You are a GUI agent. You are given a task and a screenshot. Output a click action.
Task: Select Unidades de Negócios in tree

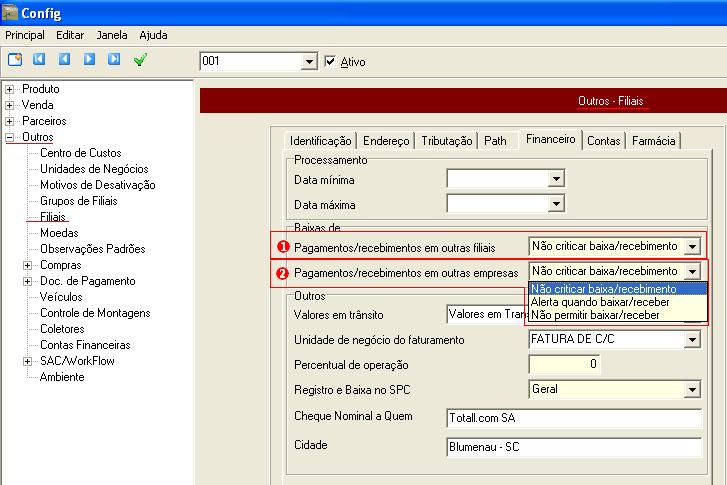click(94, 169)
